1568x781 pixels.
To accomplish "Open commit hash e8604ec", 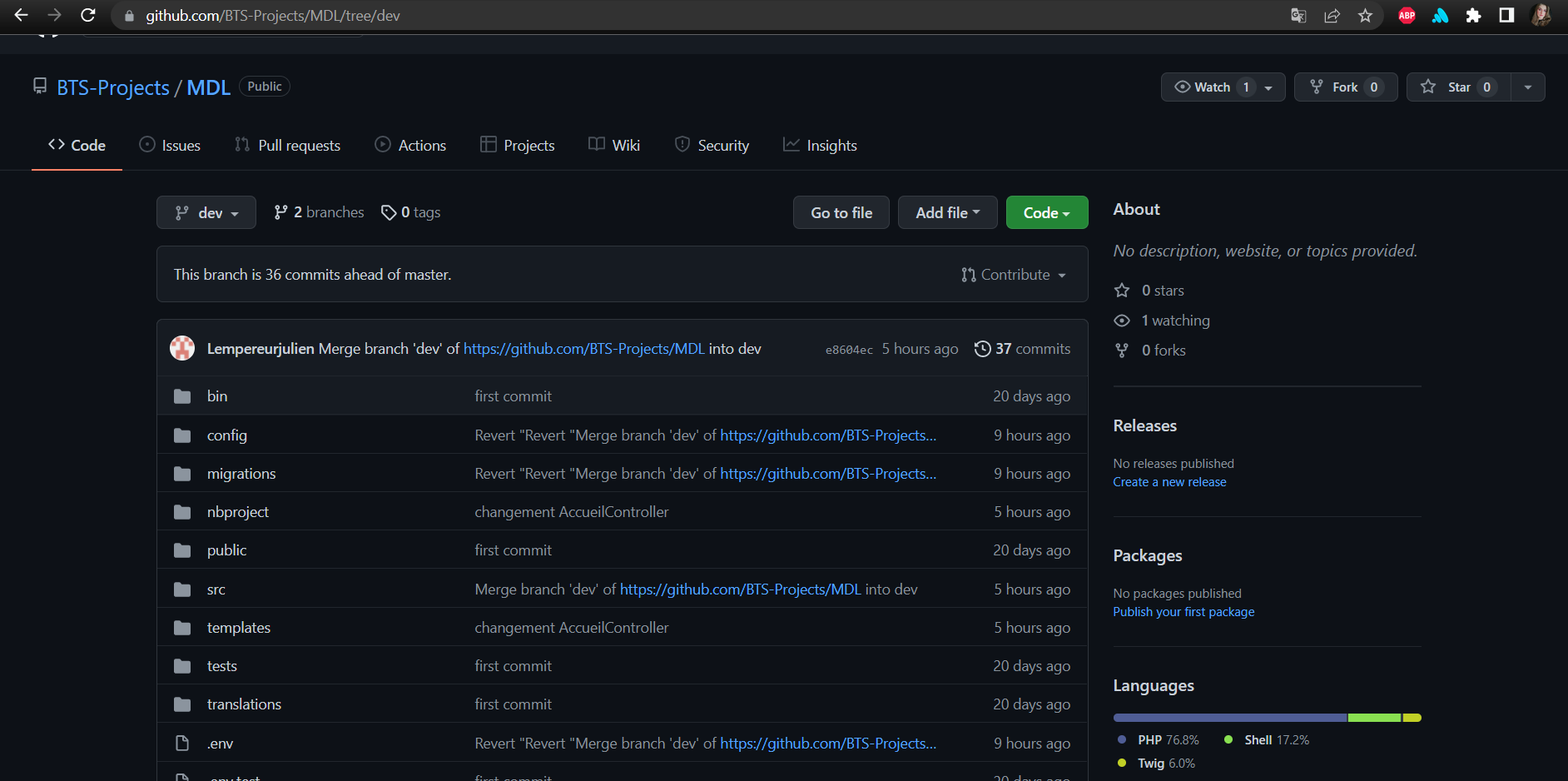I will click(x=849, y=350).
